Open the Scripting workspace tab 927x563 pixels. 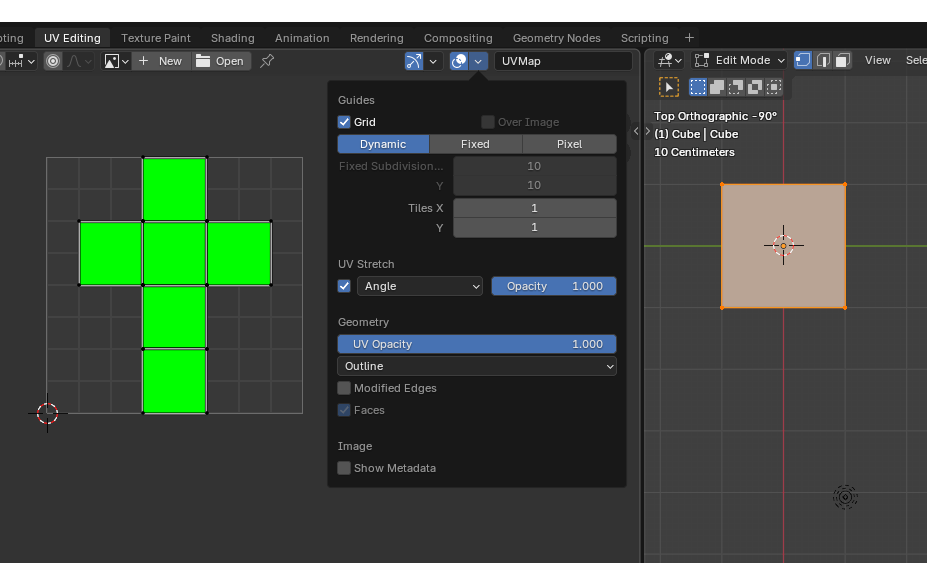point(644,38)
